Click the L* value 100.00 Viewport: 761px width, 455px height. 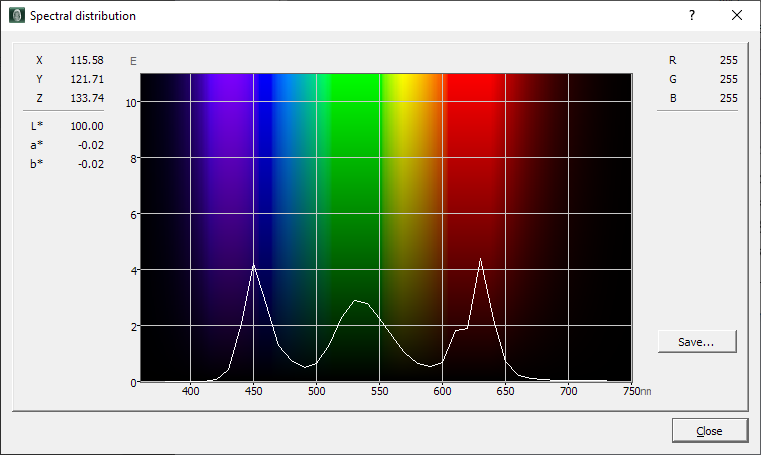coord(87,126)
